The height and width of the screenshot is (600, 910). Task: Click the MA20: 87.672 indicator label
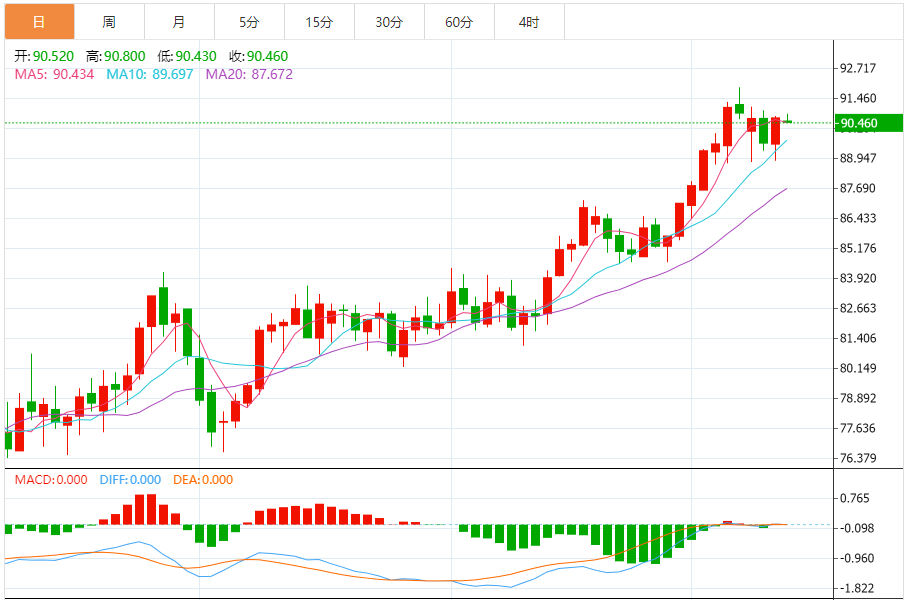point(250,74)
